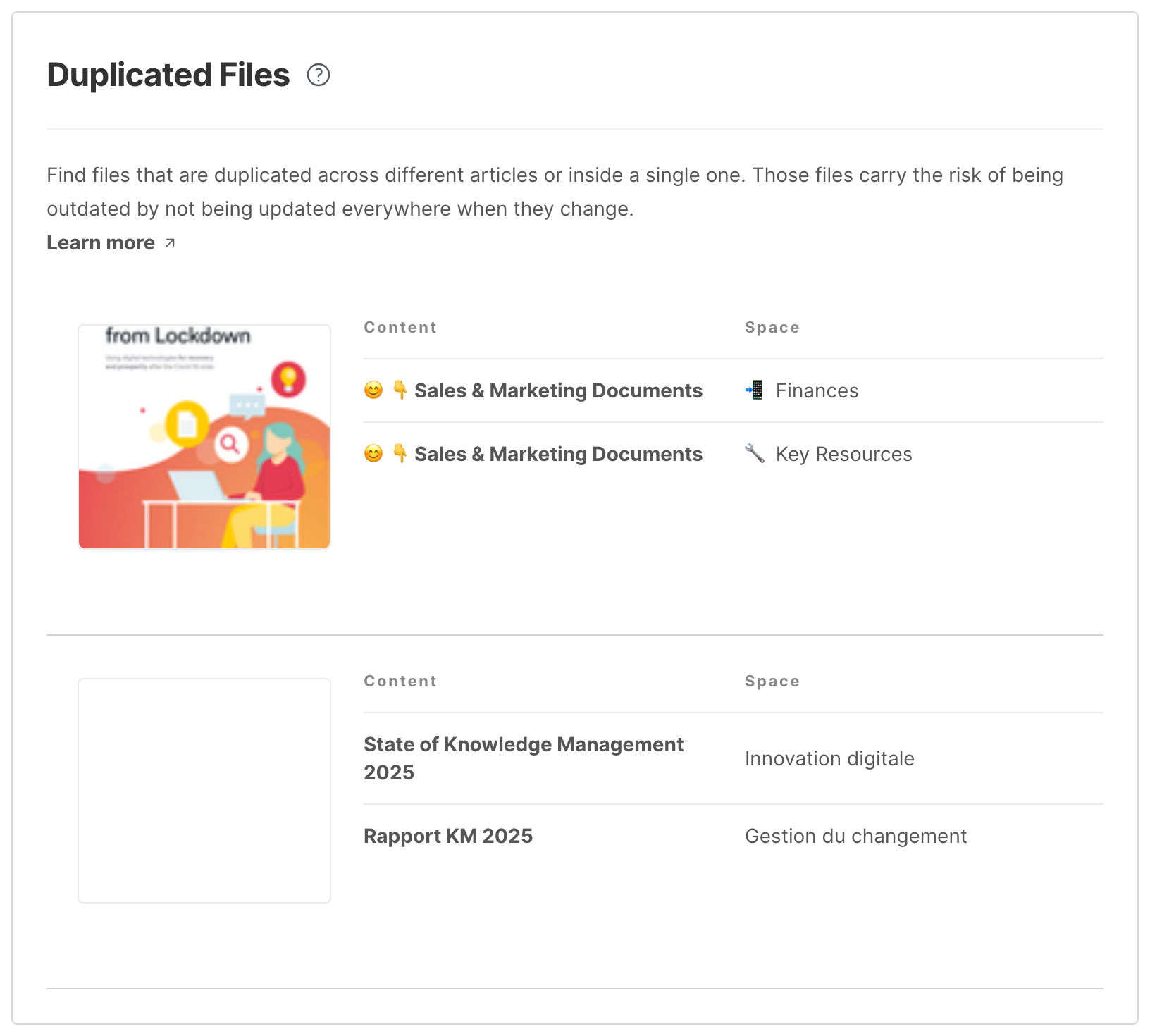This screenshot has width=1150, height=1036.
Task: Select the Gestion du changement space
Action: 855,836
